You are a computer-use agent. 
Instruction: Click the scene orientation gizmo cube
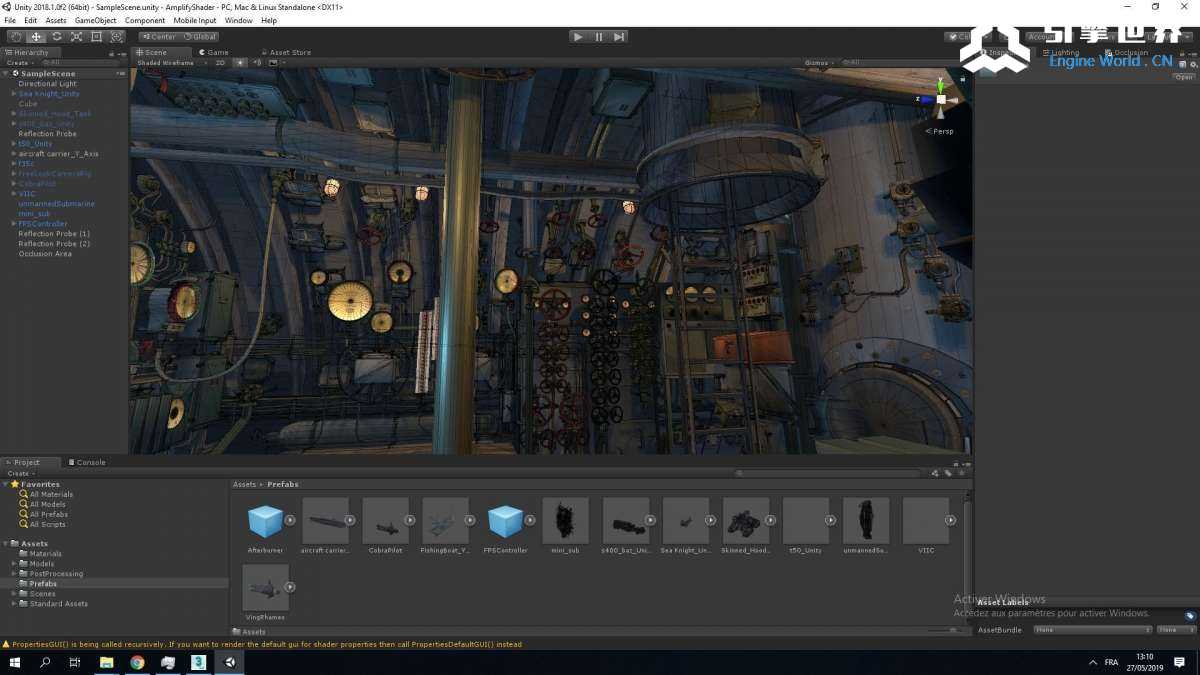coord(941,99)
